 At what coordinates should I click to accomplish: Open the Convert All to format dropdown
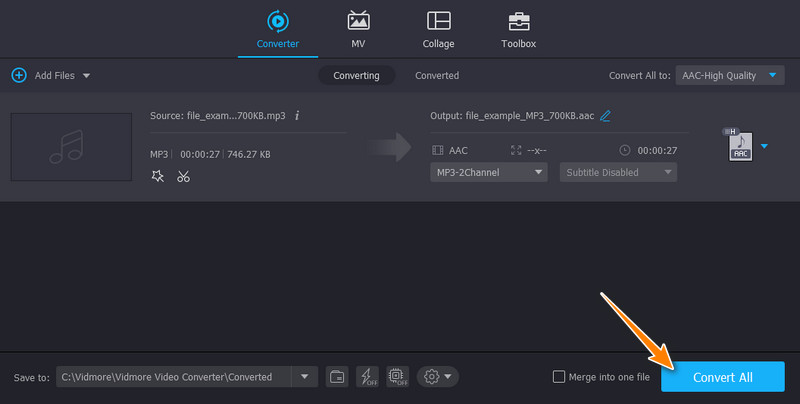pyautogui.click(x=728, y=75)
